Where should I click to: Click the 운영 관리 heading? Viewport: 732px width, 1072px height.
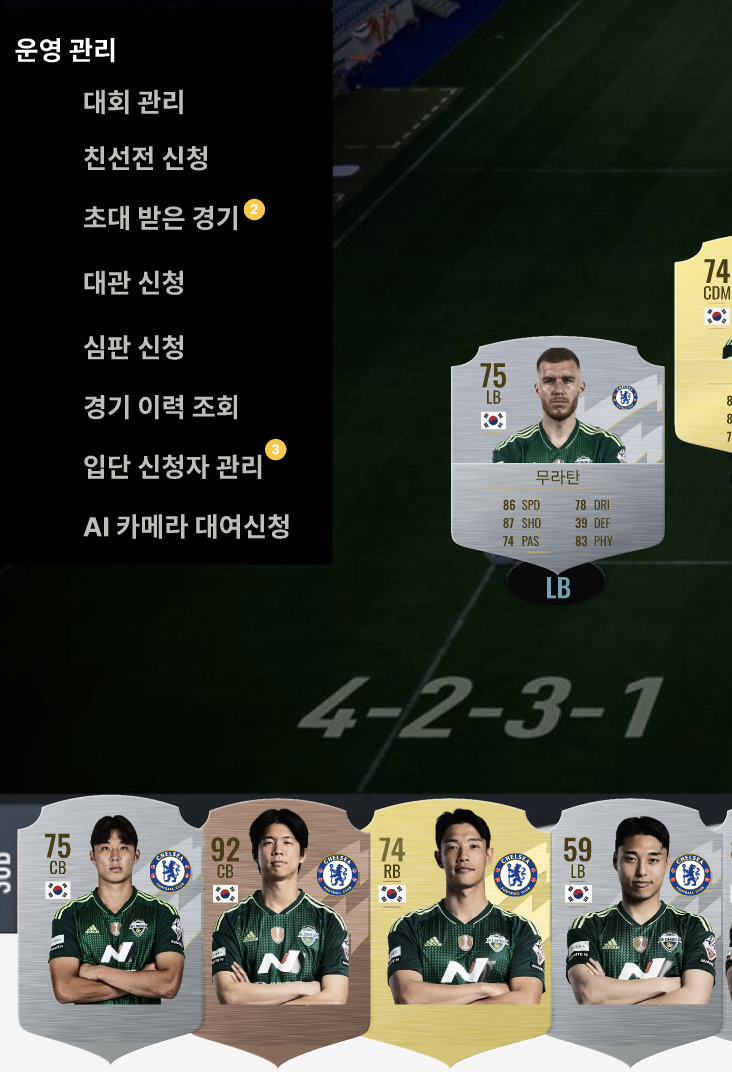(x=65, y=50)
